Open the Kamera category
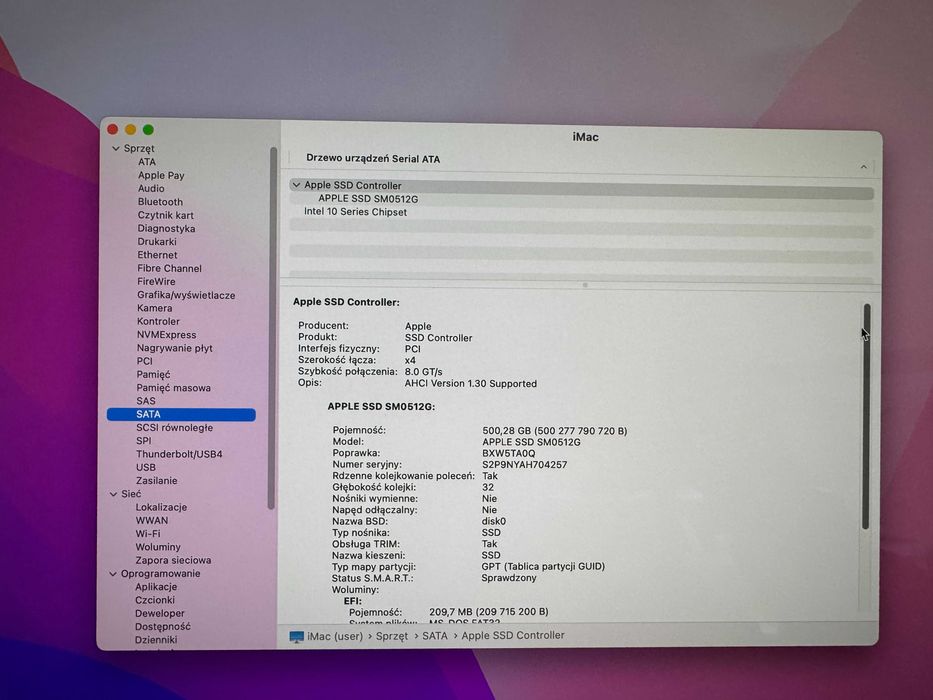 (154, 308)
